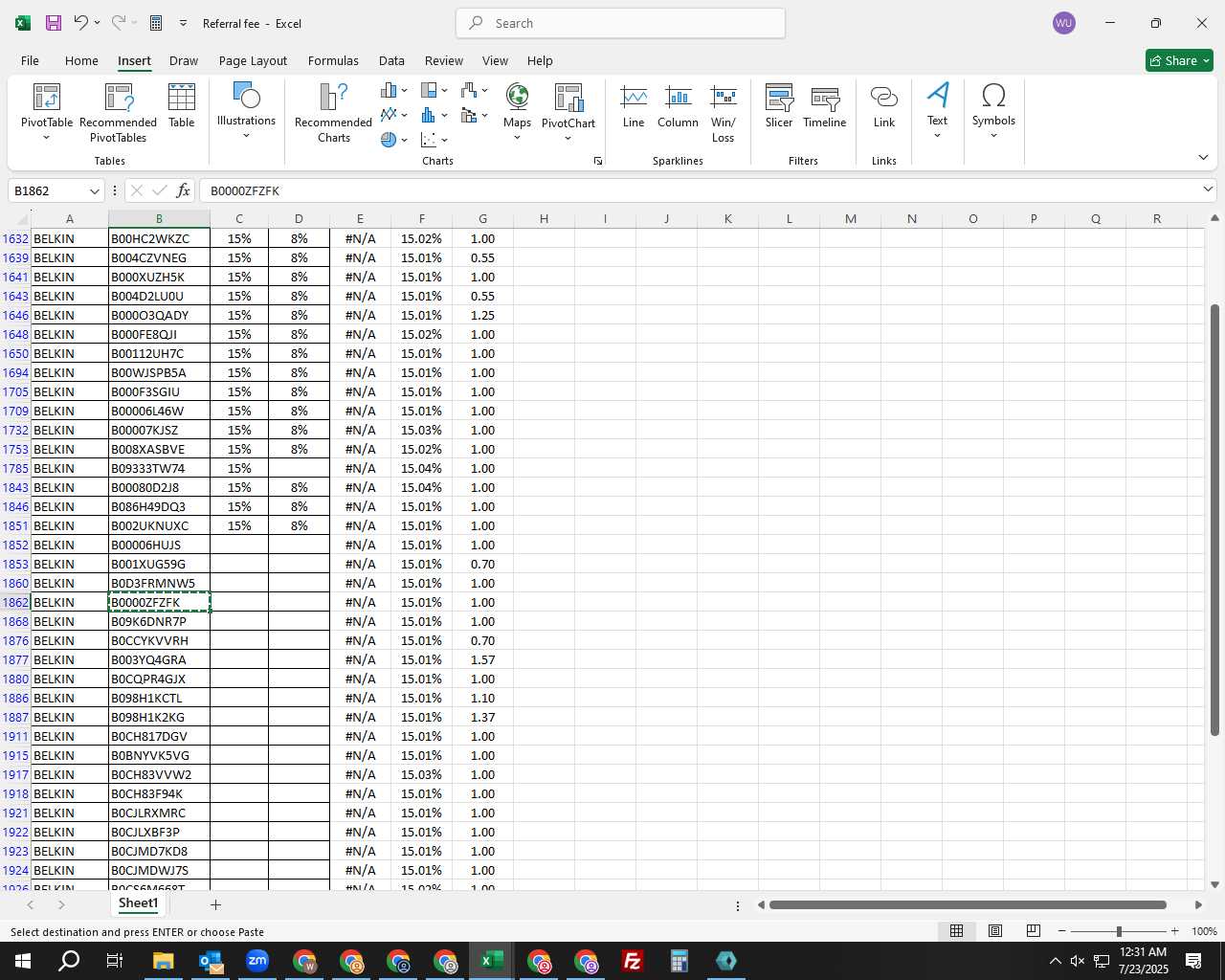Expand the formula bar
The image size is (1225, 980).
(x=1208, y=189)
